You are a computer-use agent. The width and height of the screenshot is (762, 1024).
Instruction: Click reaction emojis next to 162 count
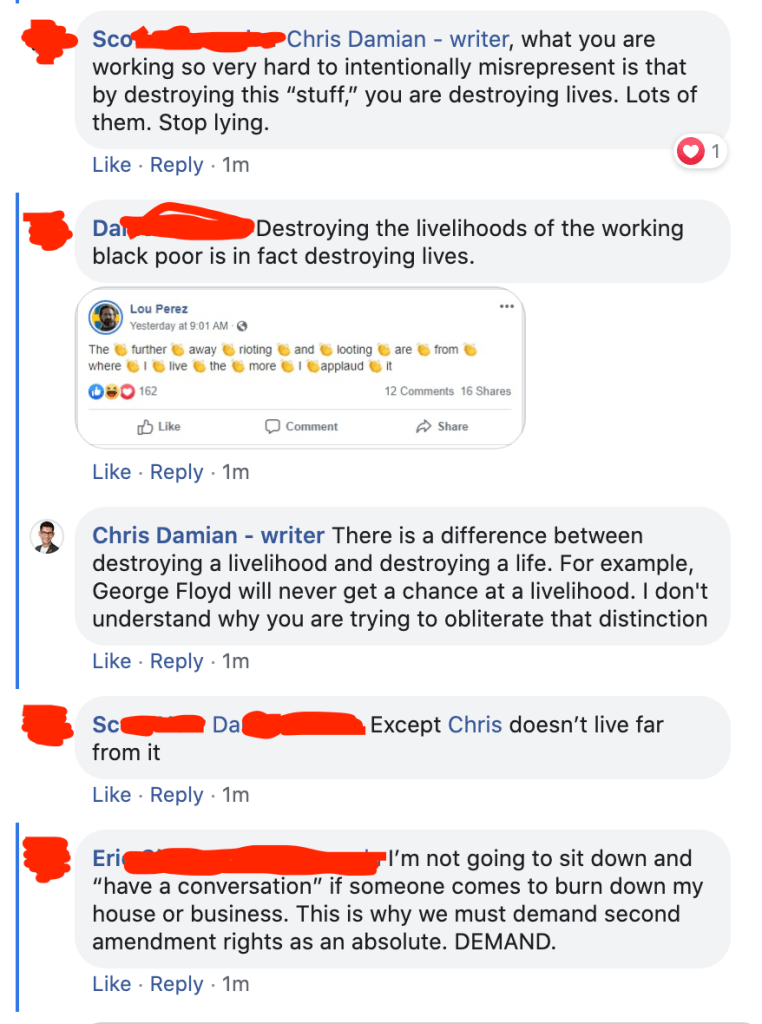click(x=112, y=391)
